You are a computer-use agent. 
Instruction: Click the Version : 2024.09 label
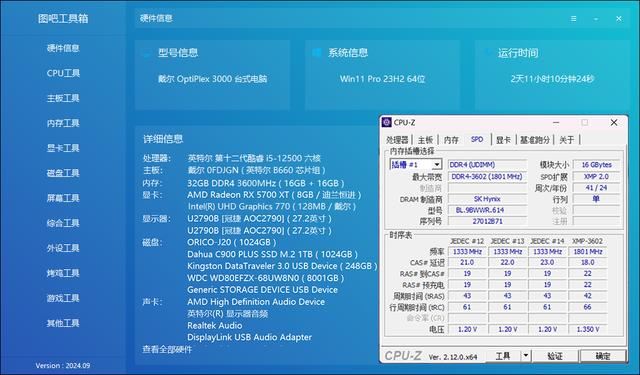tap(63, 366)
